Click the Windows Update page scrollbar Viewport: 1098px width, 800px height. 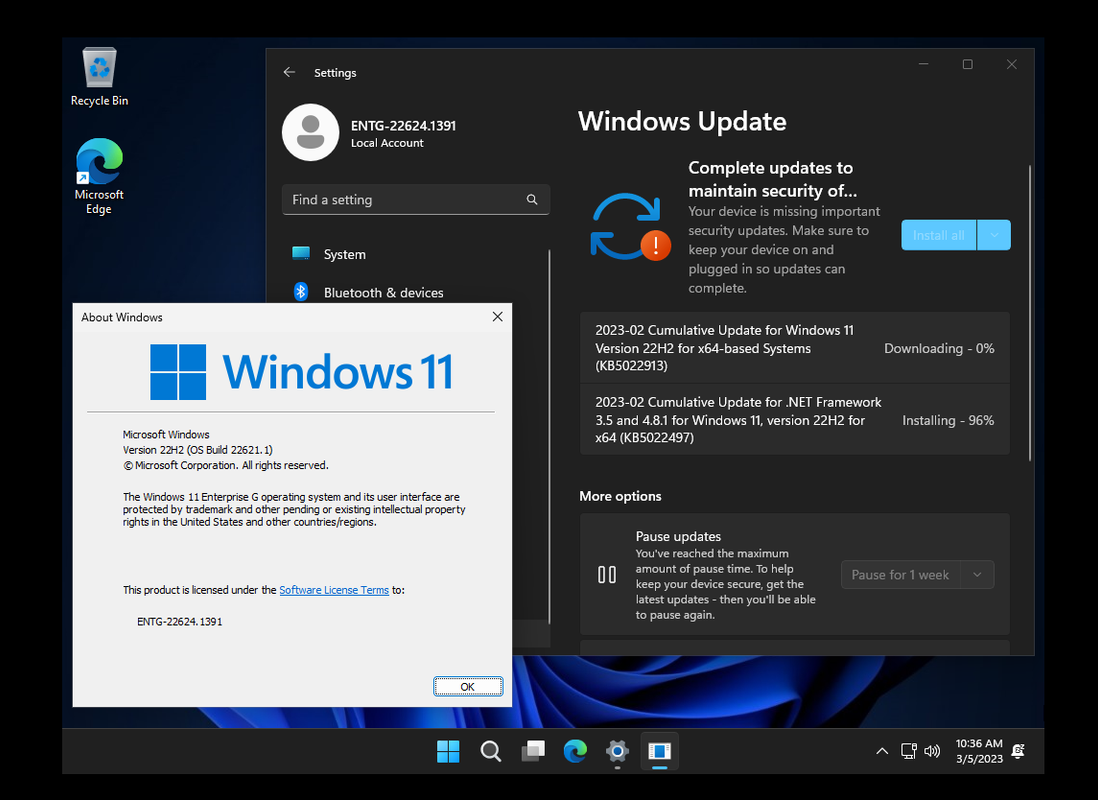[x=1030, y=312]
